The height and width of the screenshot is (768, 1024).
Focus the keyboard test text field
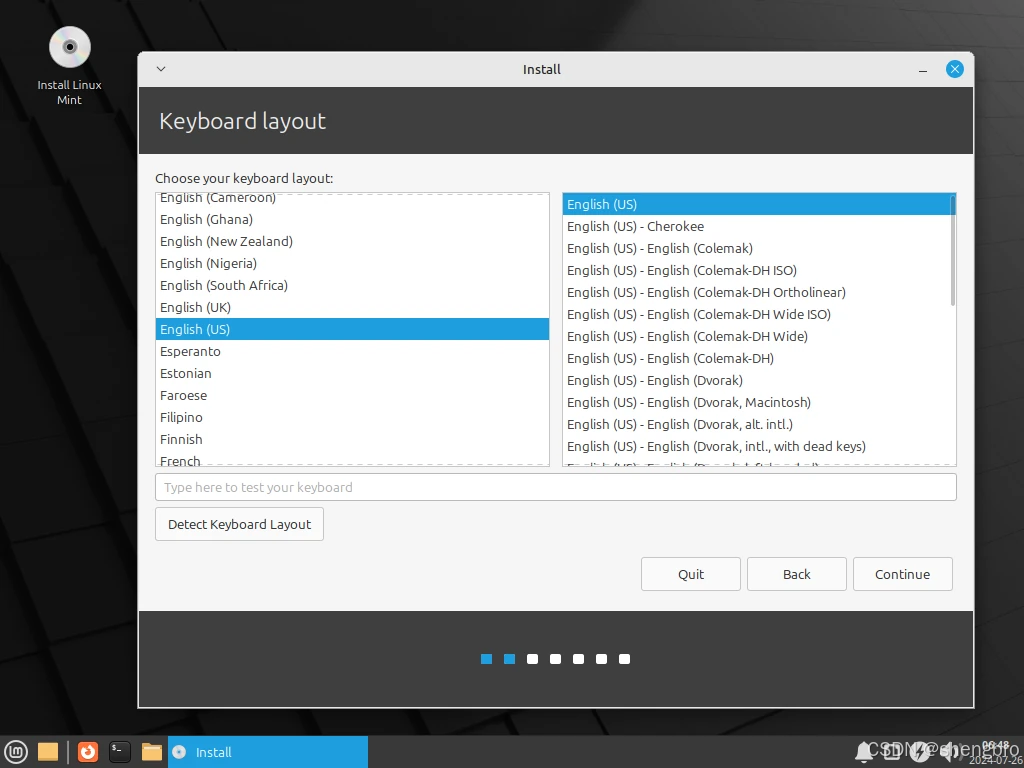pyautogui.click(x=555, y=487)
